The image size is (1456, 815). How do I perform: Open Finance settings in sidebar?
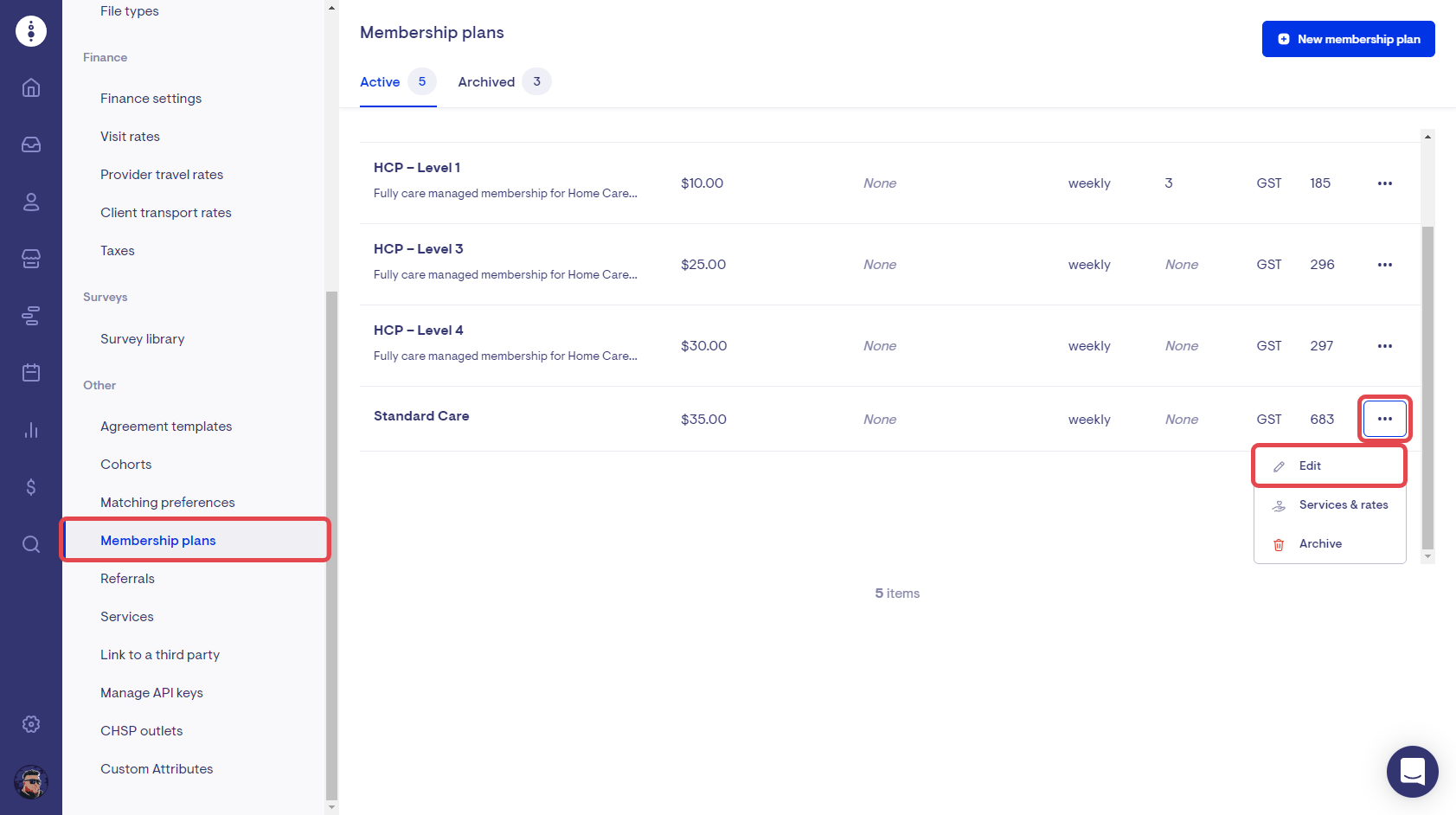point(151,99)
